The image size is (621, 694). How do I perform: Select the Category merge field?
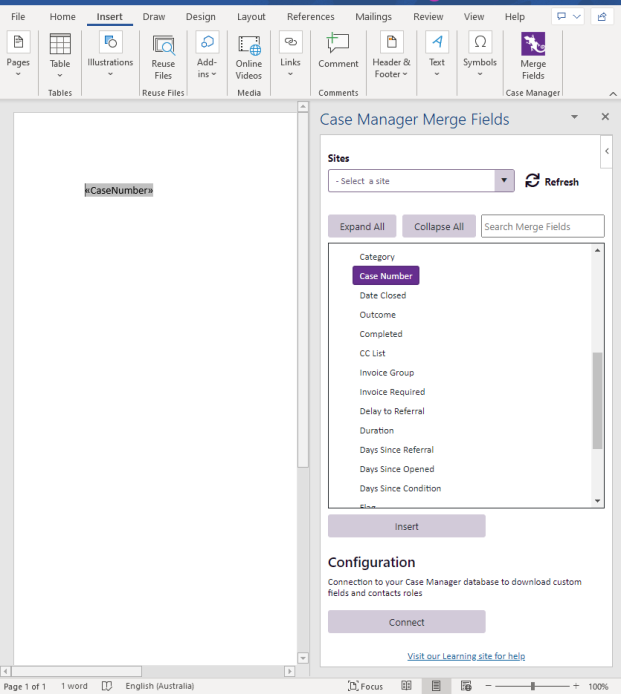[x=377, y=257]
